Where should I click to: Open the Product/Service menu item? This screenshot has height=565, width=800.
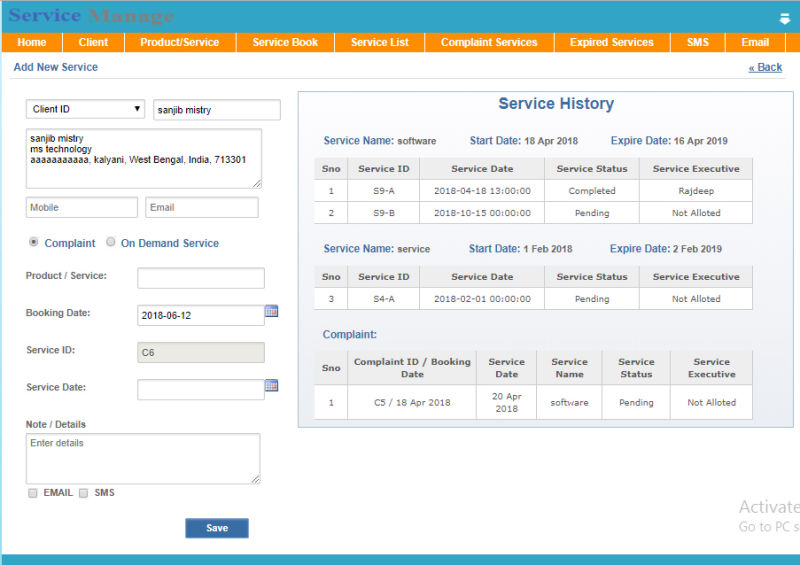179,42
